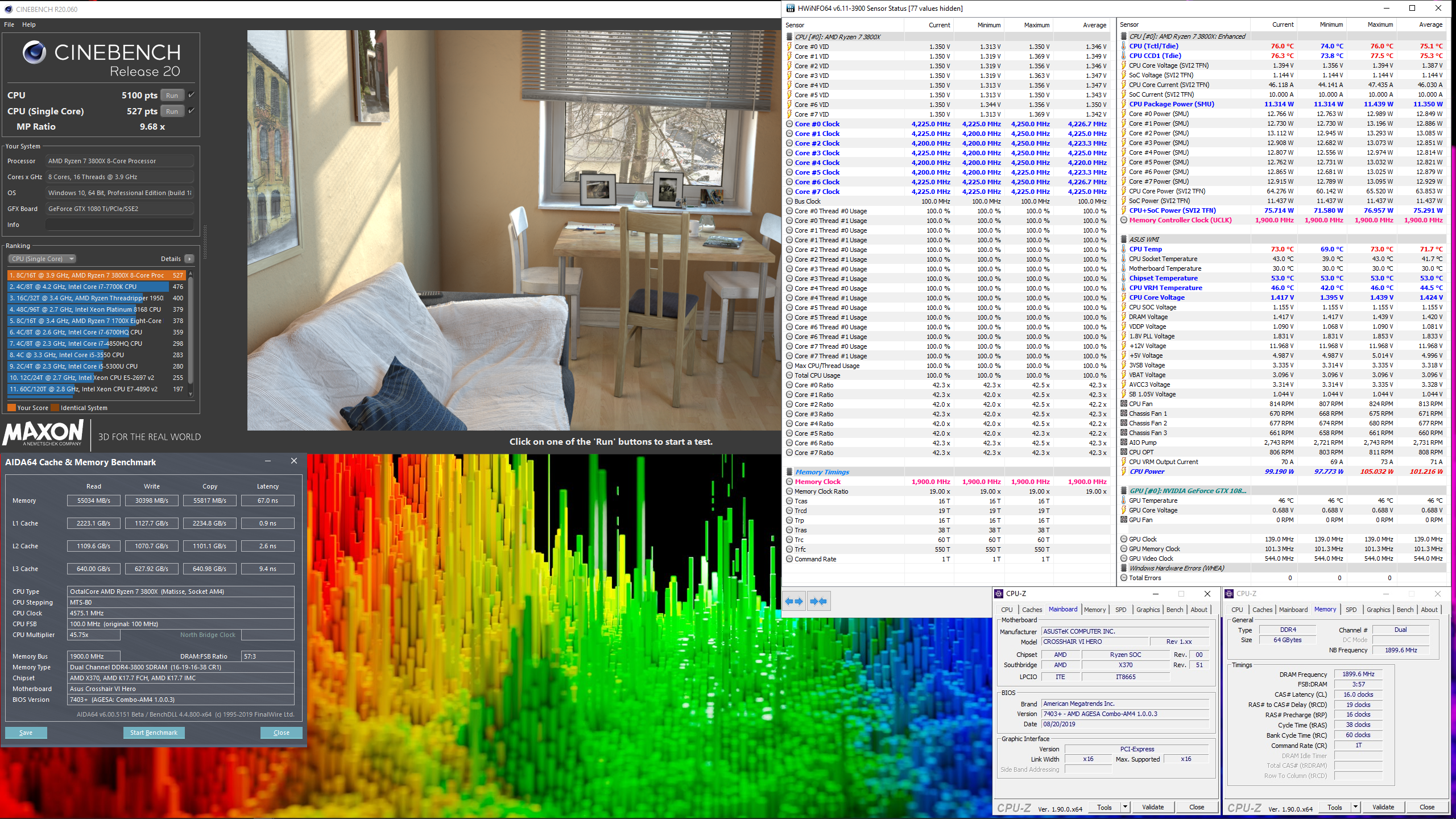Open the CPU (Single Core) ranking dropdown

(43, 259)
